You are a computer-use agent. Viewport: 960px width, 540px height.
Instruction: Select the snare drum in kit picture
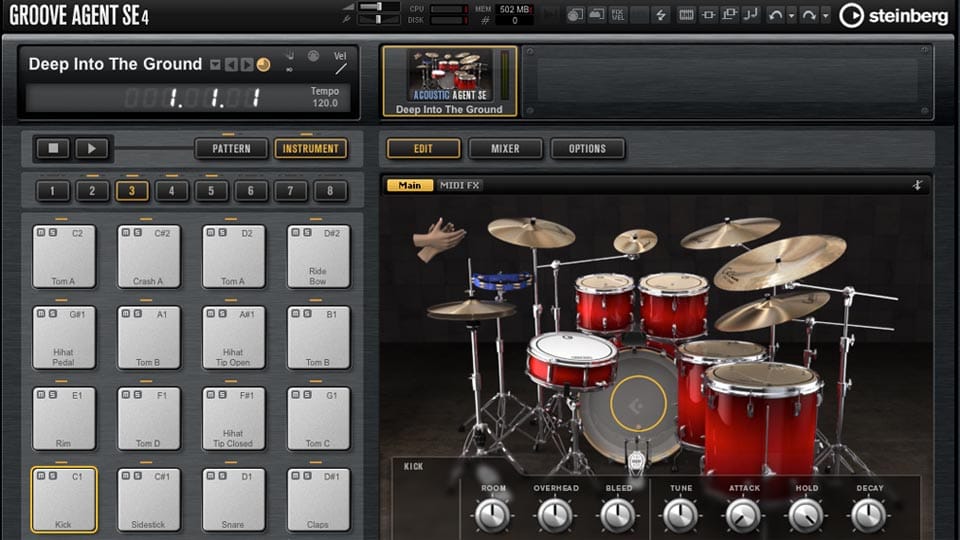tap(571, 362)
